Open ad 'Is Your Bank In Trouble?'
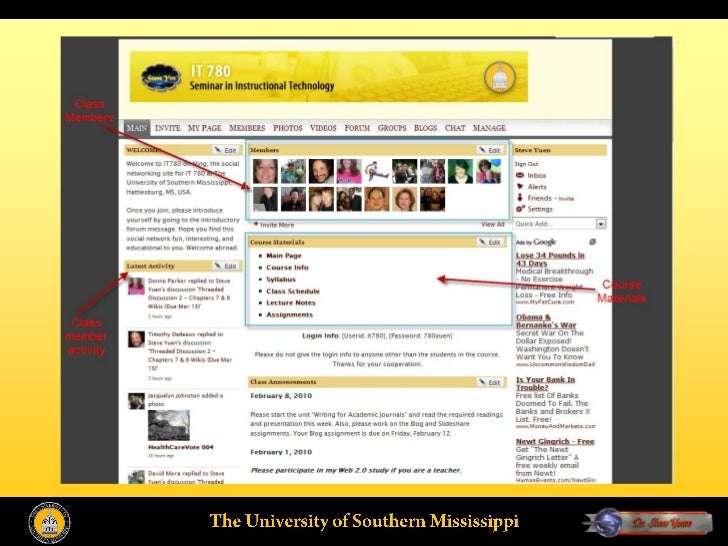 [x=546, y=384]
